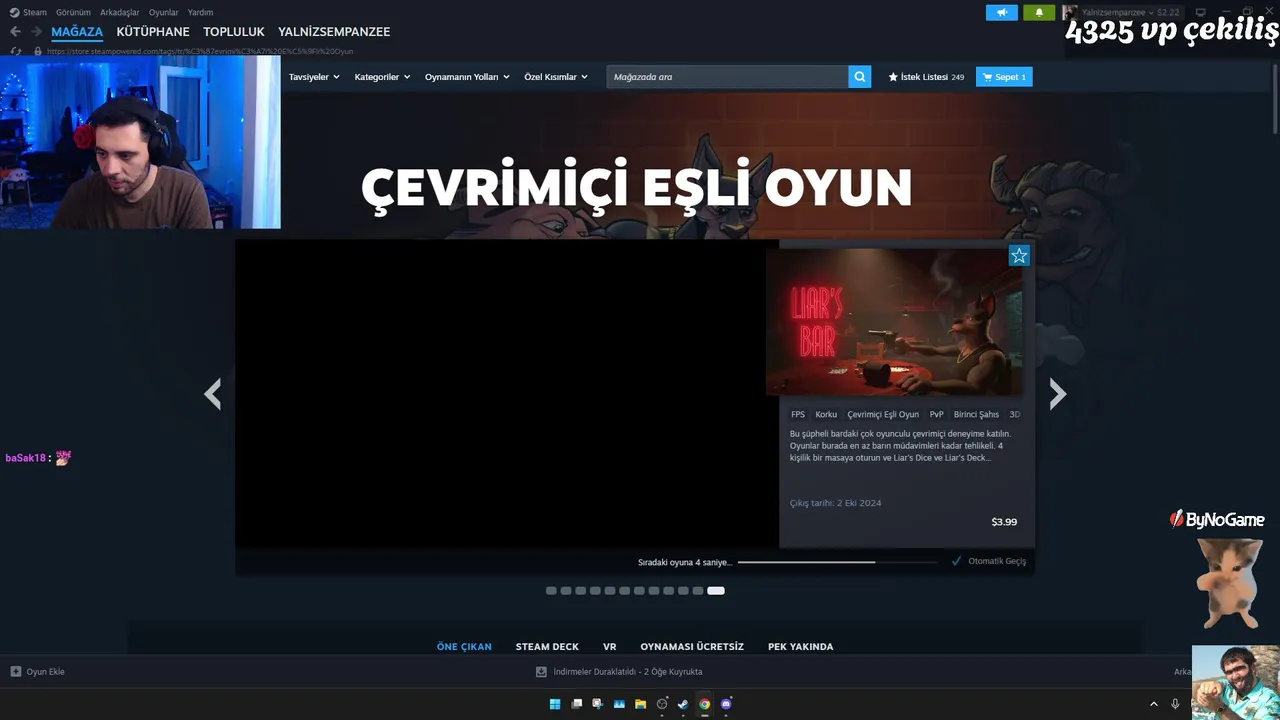Select the seventh carousel page dot
This screenshot has width=1280, height=720.
point(639,591)
